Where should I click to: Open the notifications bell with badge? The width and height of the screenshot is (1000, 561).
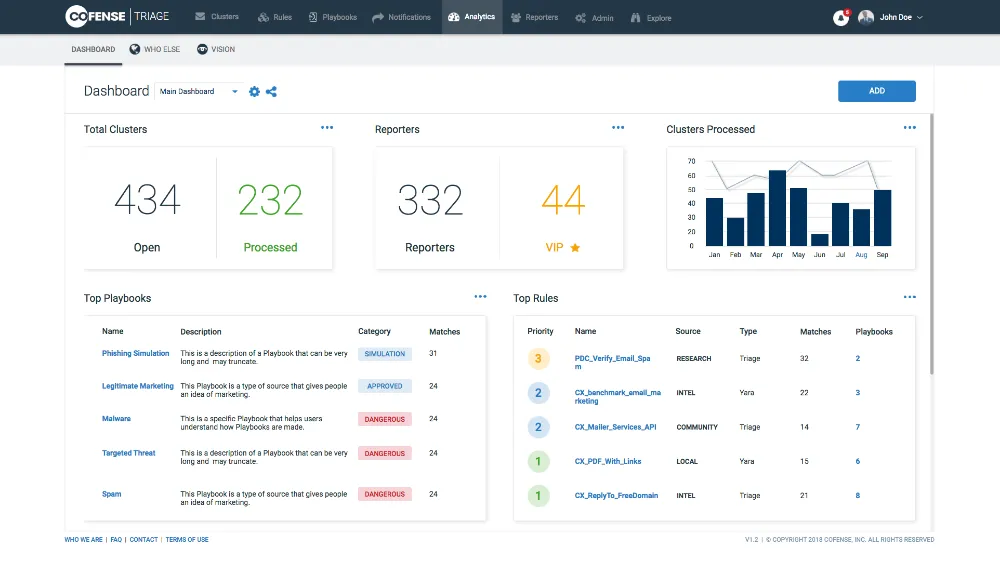tap(841, 17)
